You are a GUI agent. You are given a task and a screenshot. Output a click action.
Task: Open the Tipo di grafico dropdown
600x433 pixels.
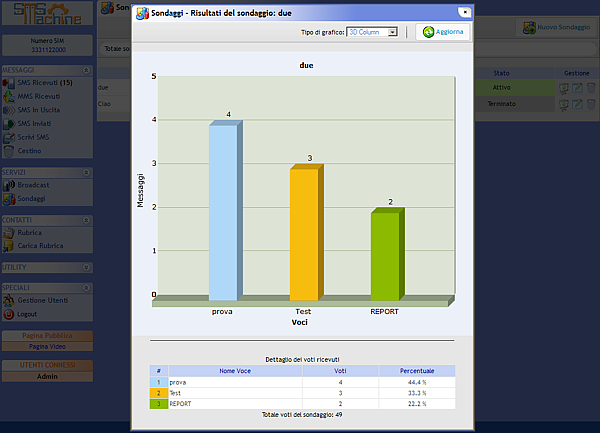[x=372, y=32]
